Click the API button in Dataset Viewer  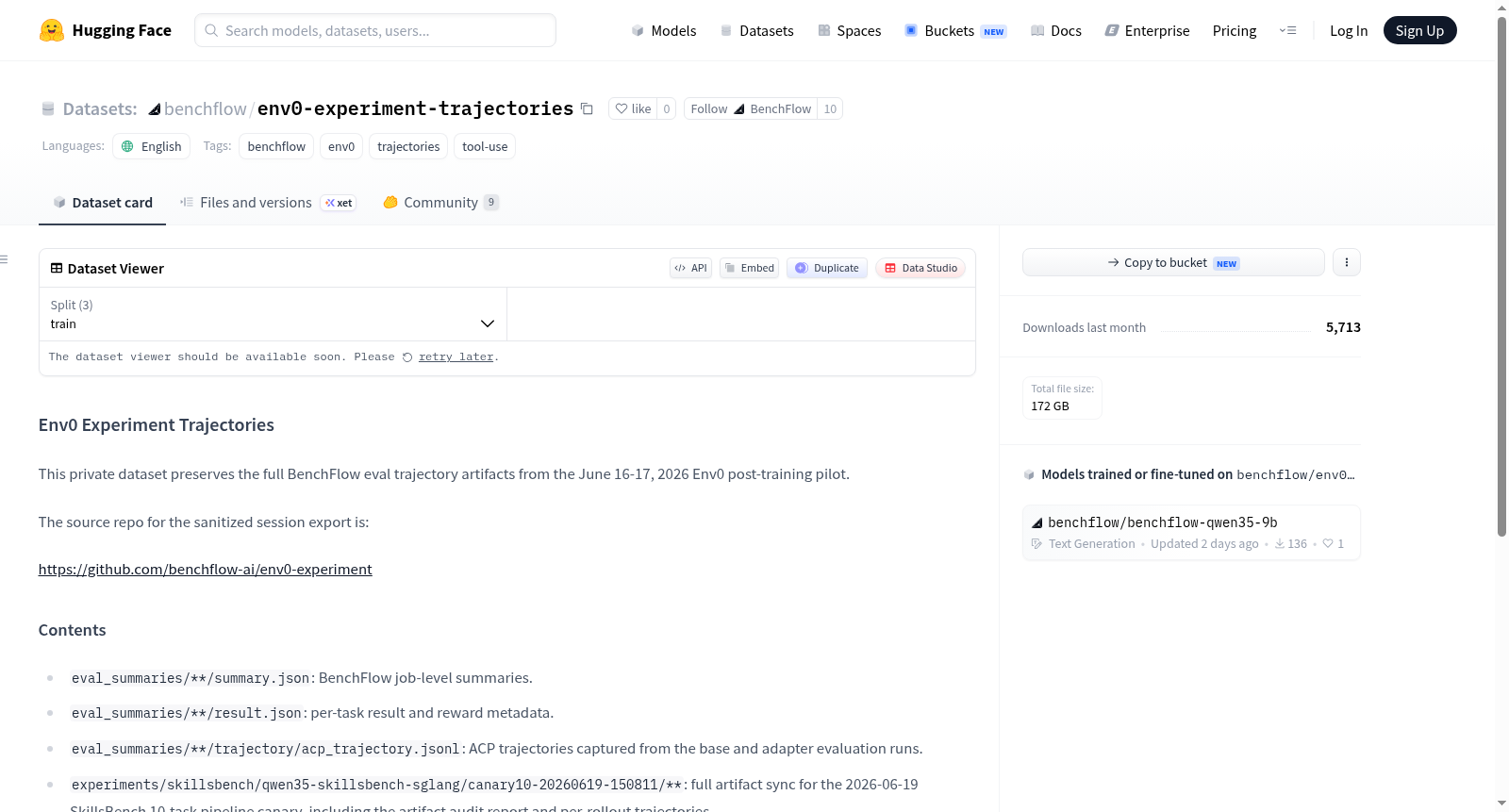[x=690, y=268]
